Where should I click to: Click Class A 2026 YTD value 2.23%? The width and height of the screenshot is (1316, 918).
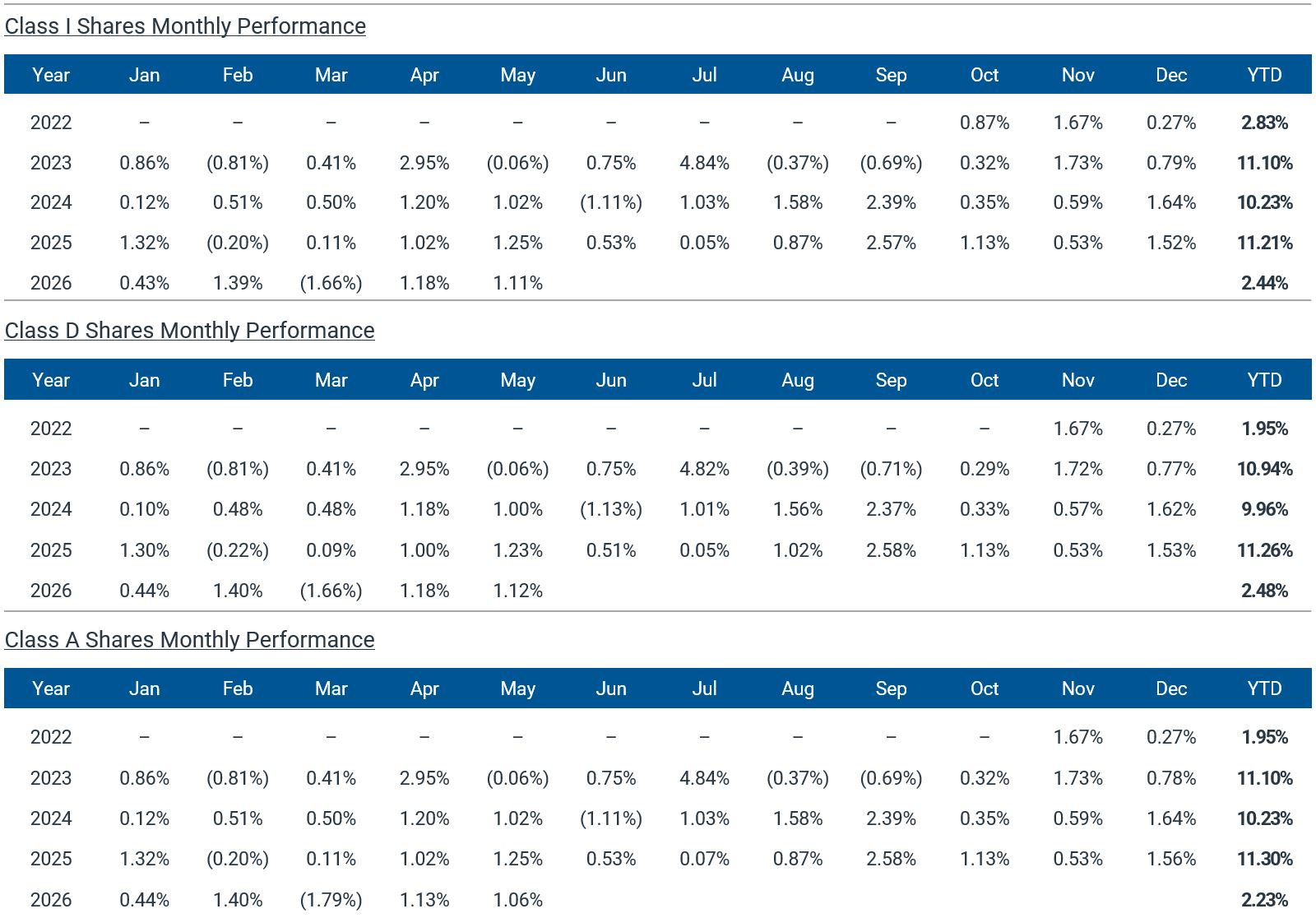coord(1265,900)
